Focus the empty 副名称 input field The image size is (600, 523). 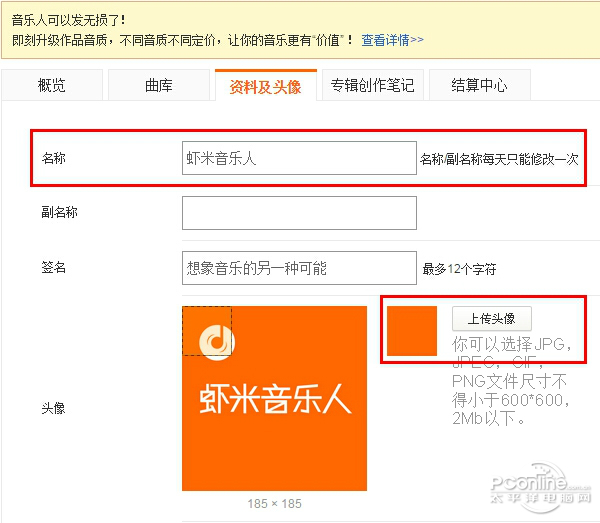(299, 213)
